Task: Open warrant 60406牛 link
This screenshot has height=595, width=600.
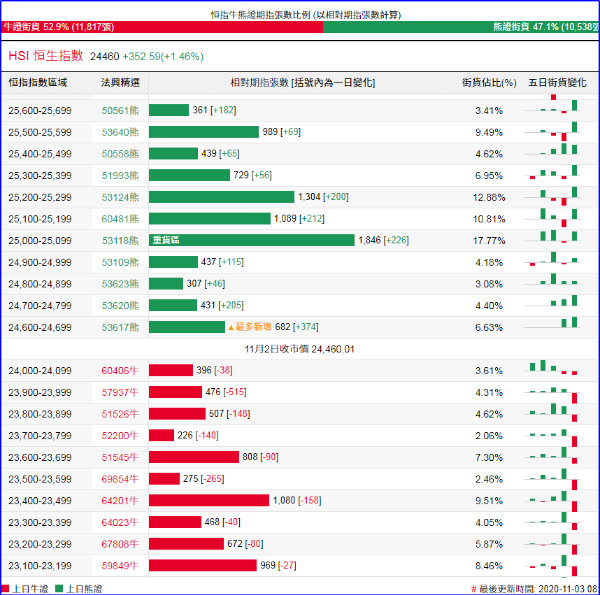Action: click(x=119, y=370)
